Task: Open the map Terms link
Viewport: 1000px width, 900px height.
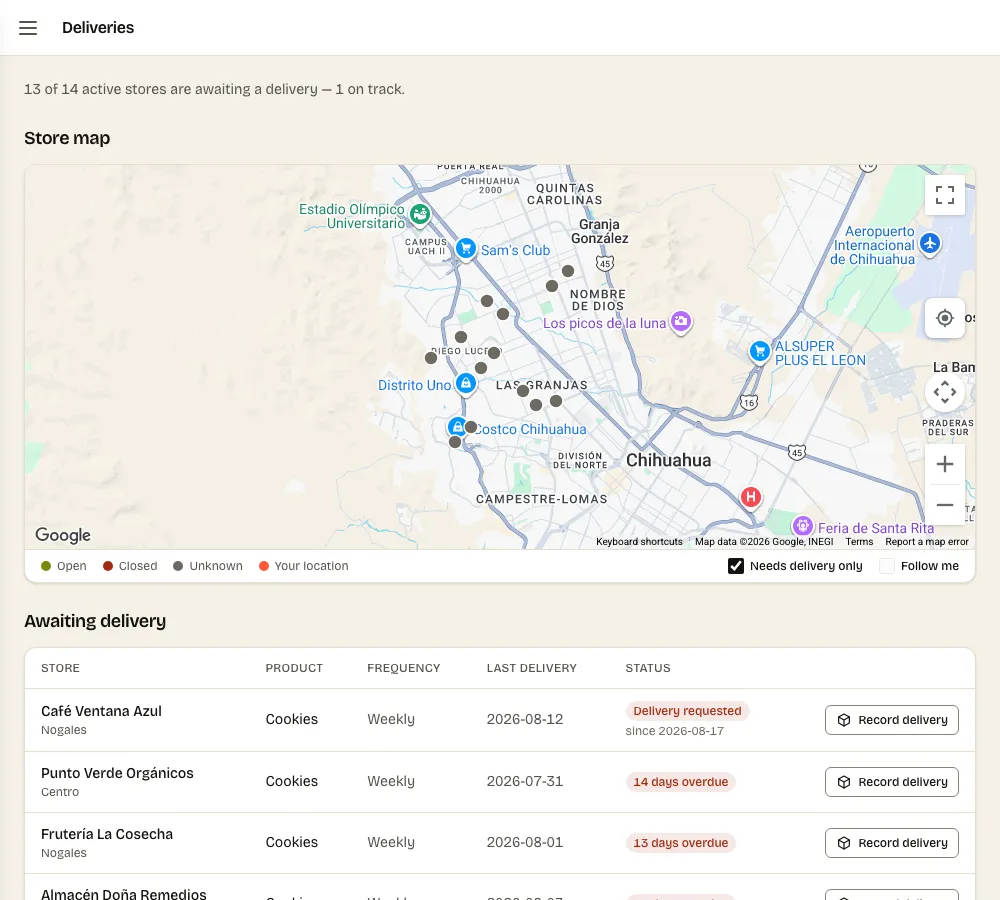Action: click(859, 542)
